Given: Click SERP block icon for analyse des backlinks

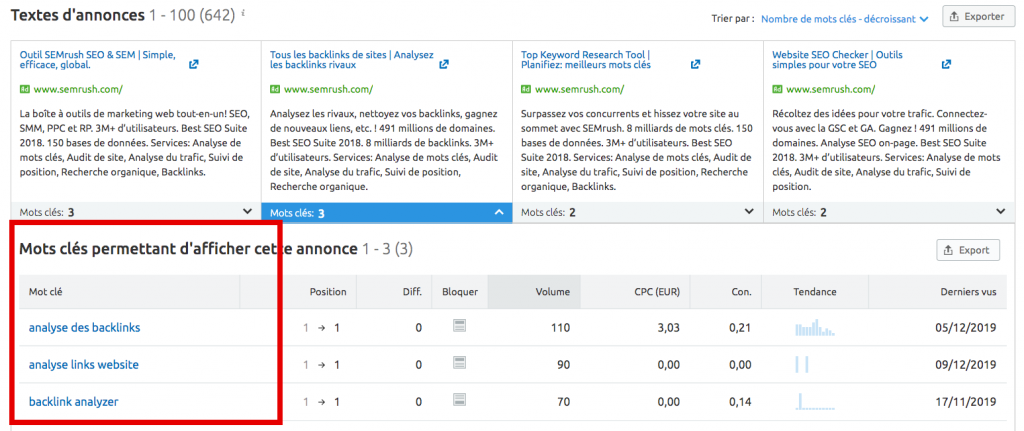Looking at the screenshot, I should pyautogui.click(x=460, y=326).
